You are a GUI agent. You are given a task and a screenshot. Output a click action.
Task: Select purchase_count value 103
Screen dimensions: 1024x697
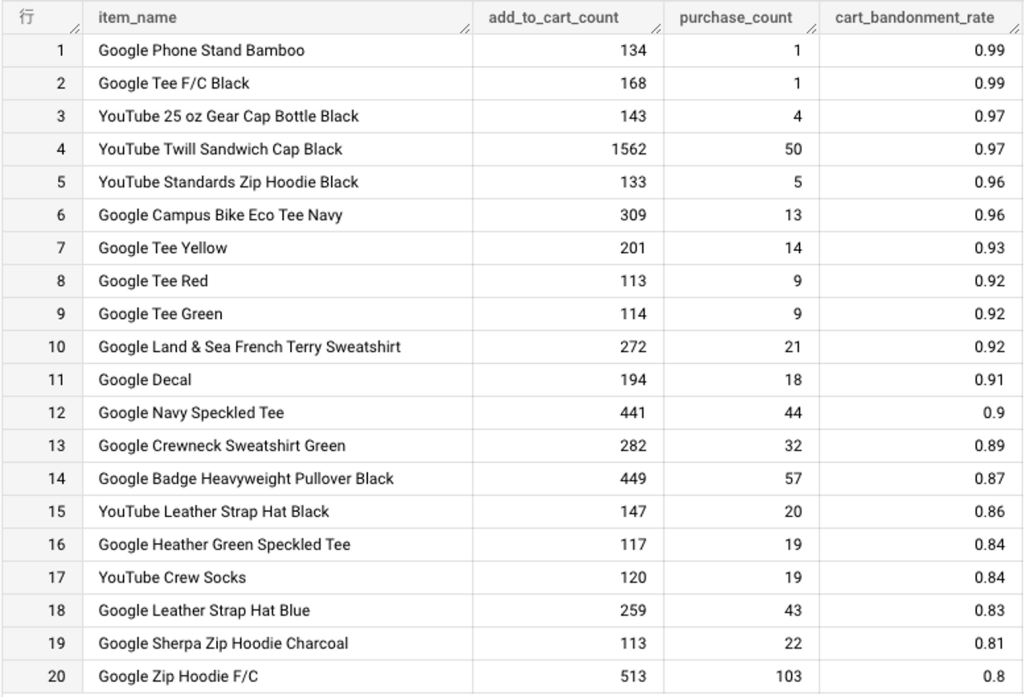pyautogui.click(x=741, y=676)
